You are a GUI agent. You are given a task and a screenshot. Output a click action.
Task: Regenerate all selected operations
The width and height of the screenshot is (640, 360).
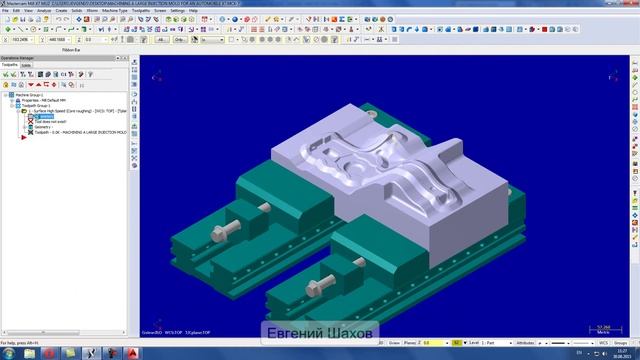tap(23, 75)
